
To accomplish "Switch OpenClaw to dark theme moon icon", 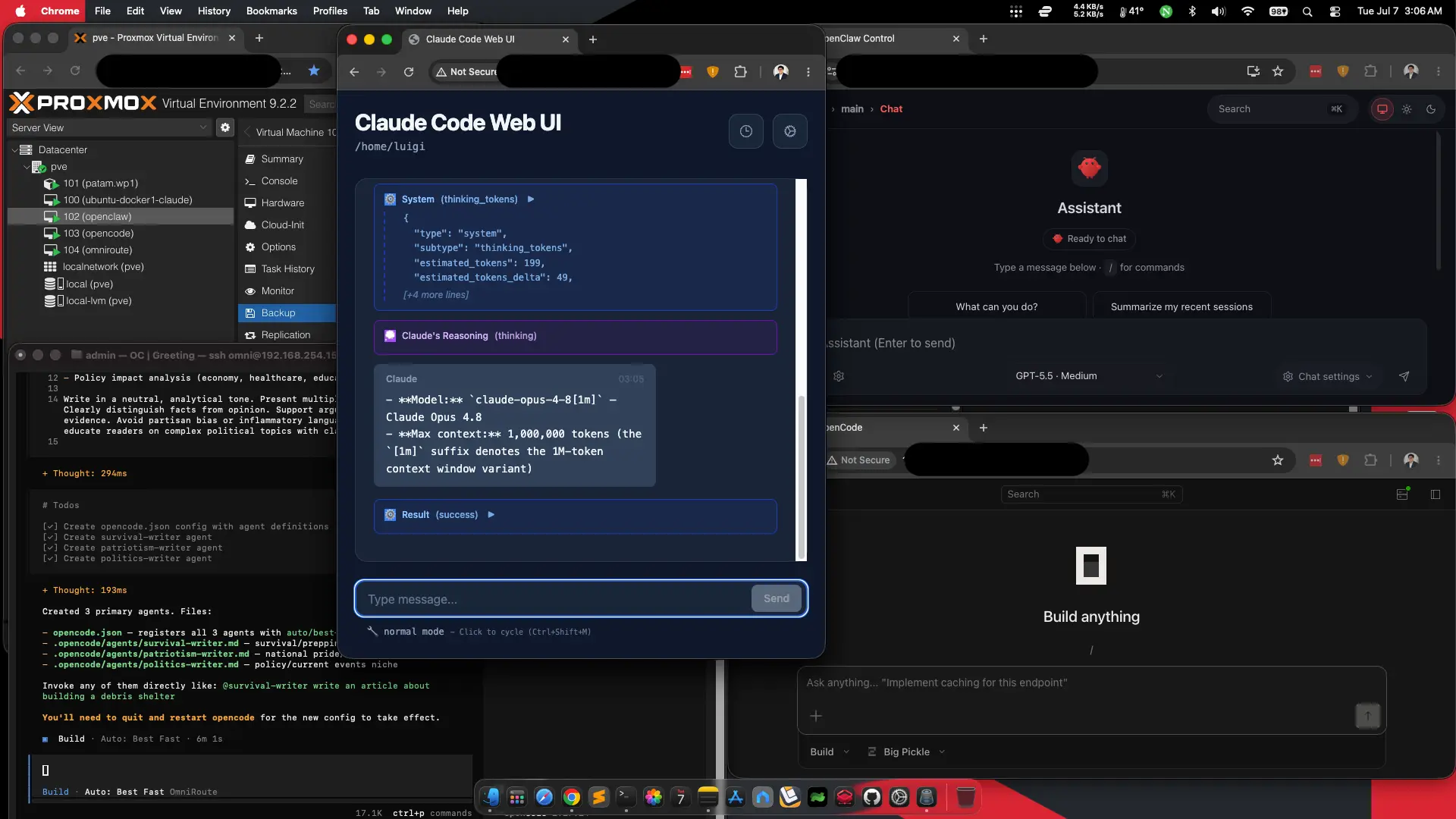I will tap(1431, 109).
